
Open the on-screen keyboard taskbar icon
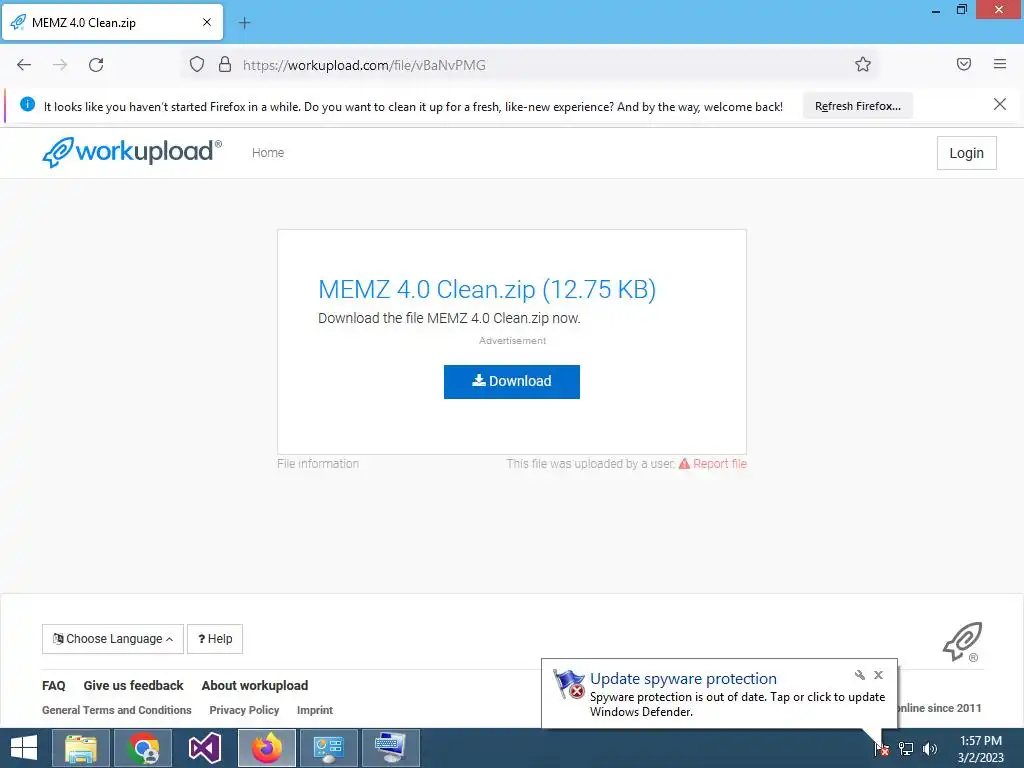pyautogui.click(x=391, y=748)
